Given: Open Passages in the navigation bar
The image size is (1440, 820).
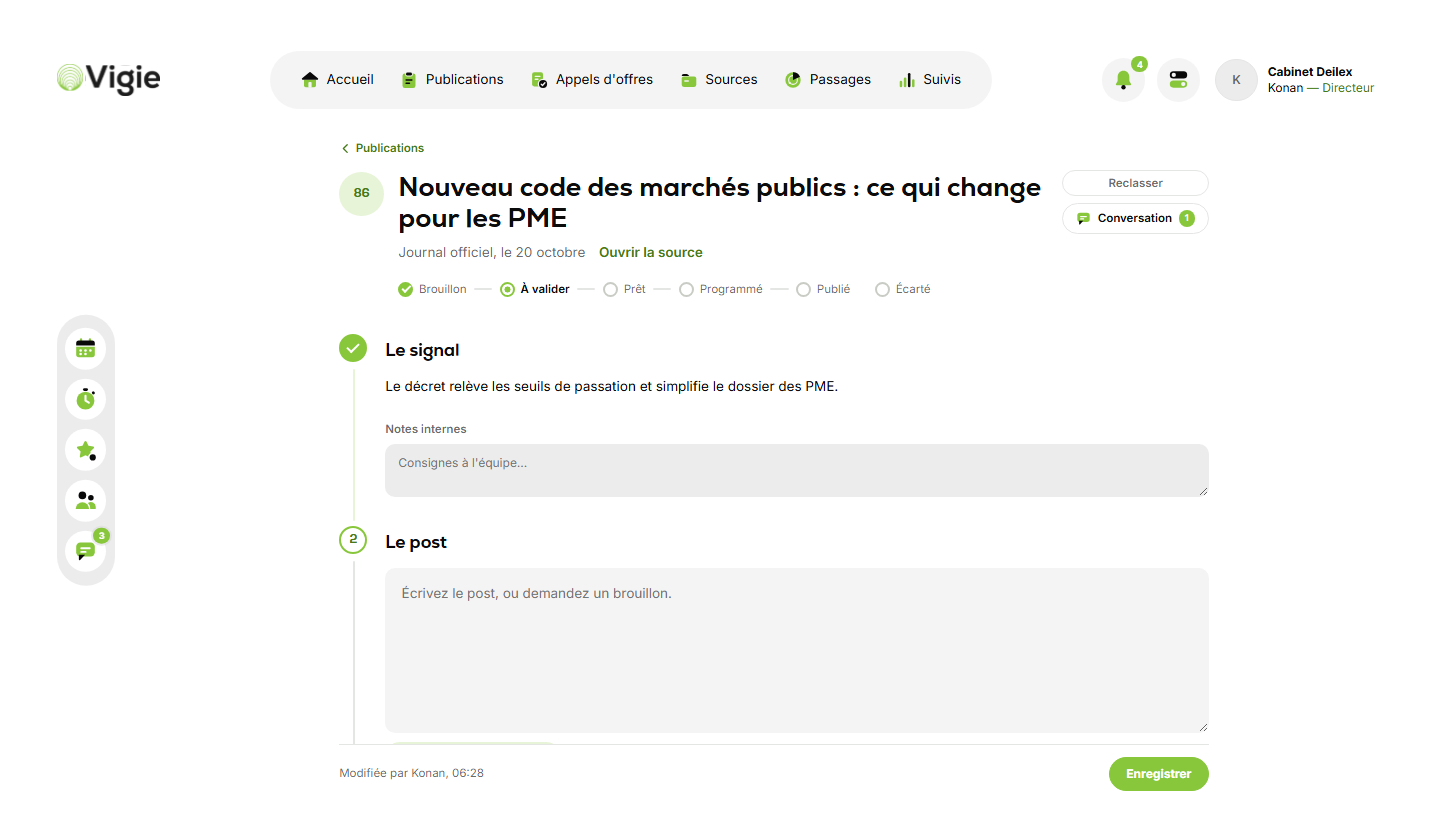Looking at the screenshot, I should (x=828, y=80).
